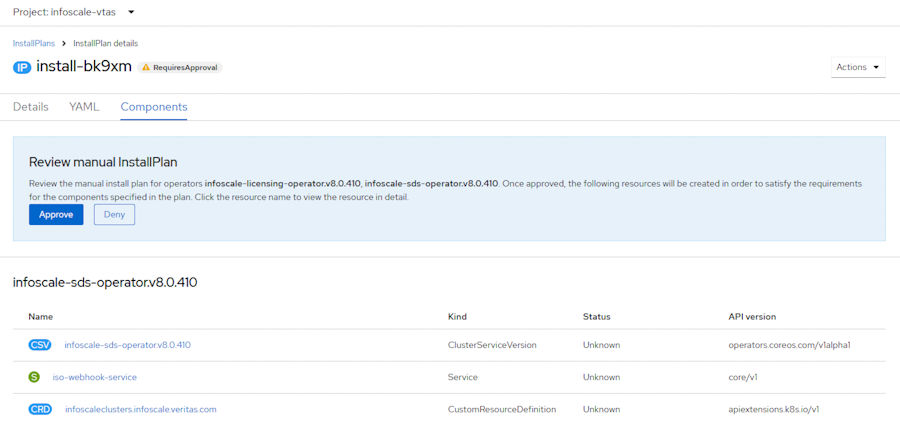Approve the manual install plan
The height and width of the screenshot is (422, 900).
56,215
